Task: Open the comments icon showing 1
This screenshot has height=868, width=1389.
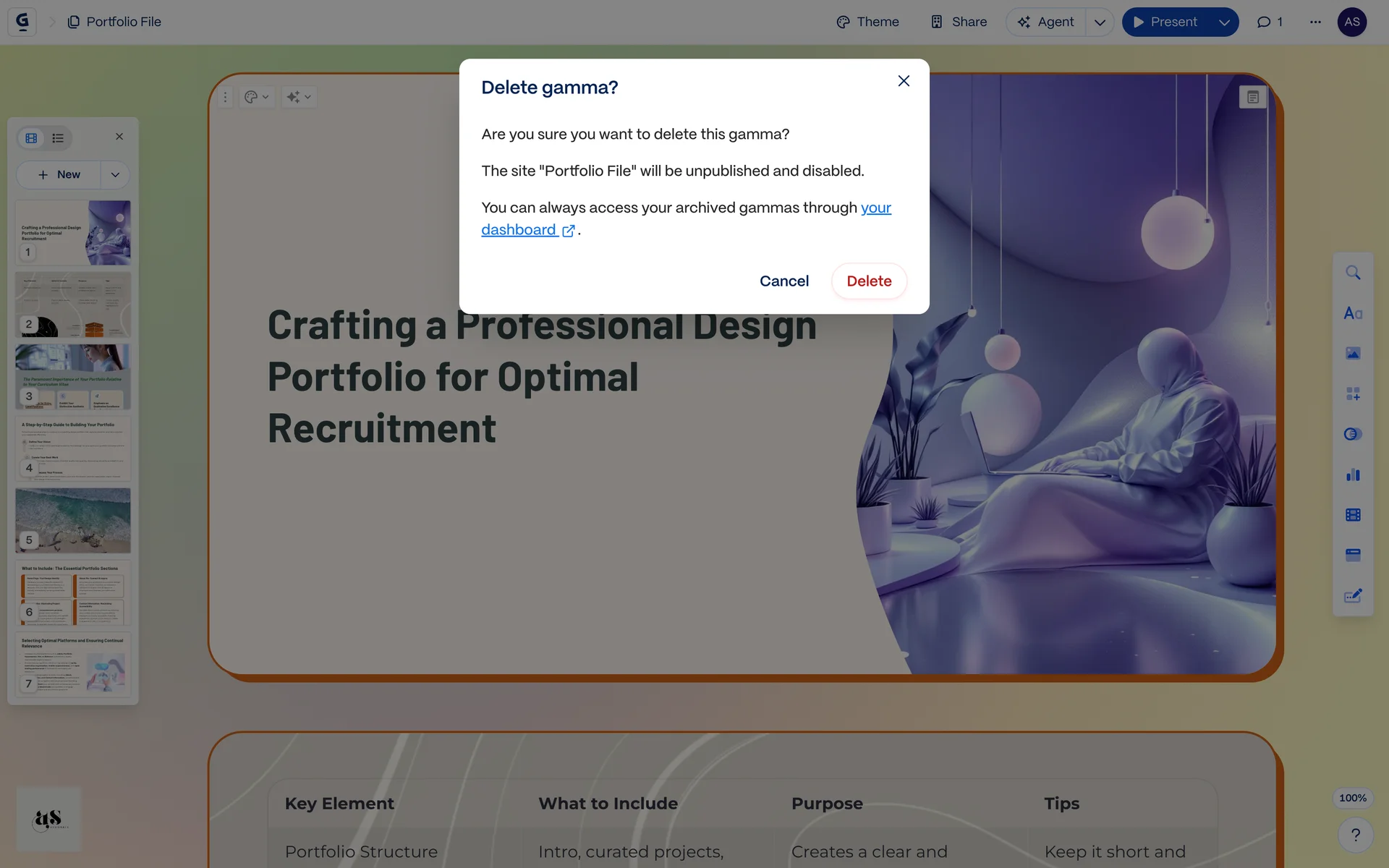Action: coord(1270,22)
